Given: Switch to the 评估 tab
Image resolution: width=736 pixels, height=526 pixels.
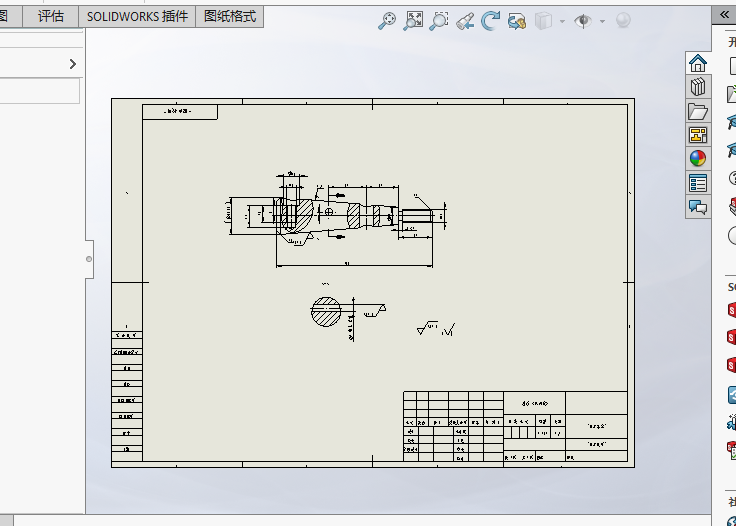Looking at the screenshot, I should pos(50,16).
